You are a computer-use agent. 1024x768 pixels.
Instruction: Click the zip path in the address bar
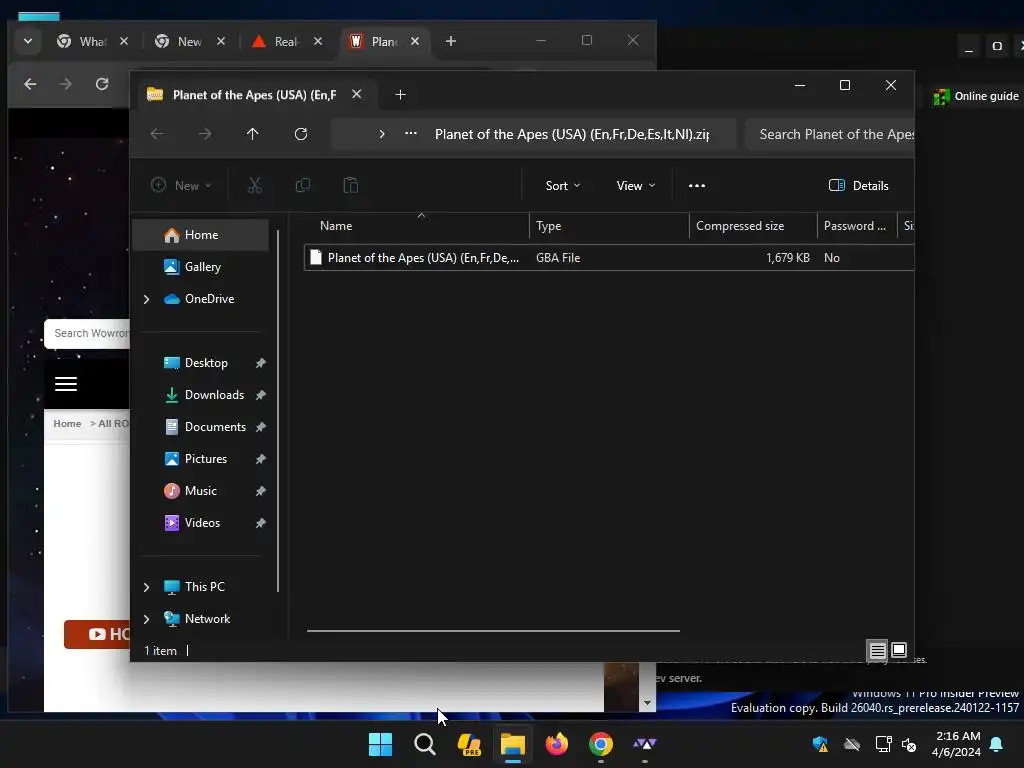[572, 134]
